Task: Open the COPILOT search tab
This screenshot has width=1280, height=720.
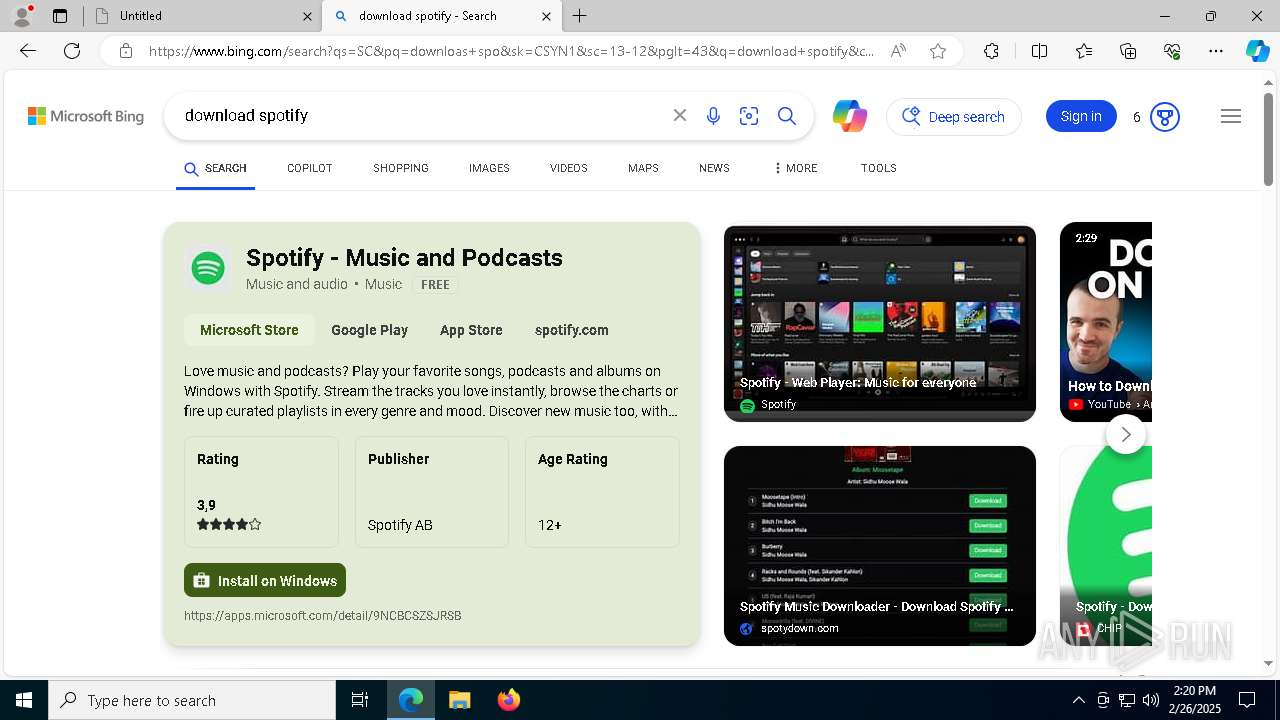Action: (309, 168)
